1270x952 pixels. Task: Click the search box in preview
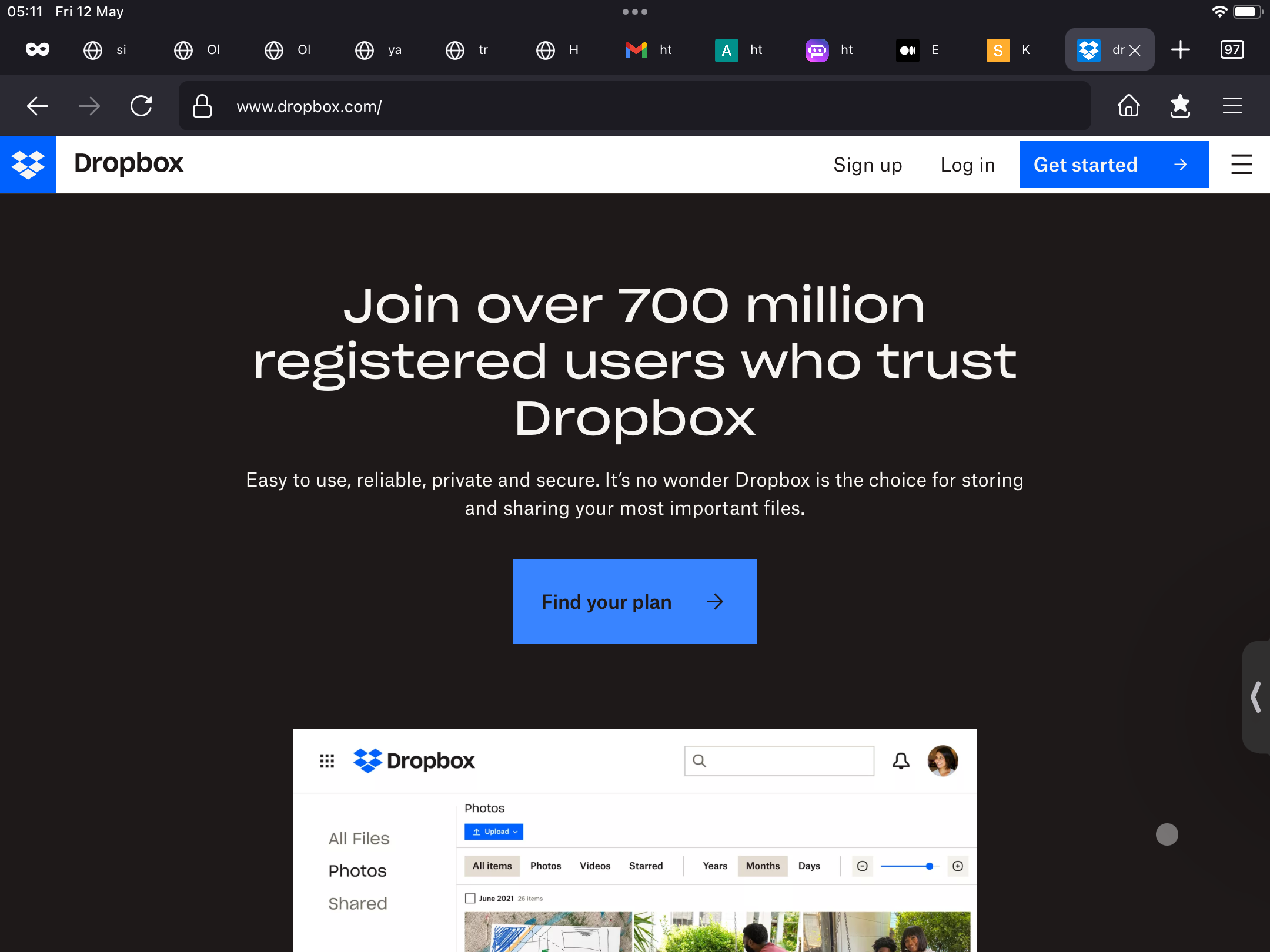click(779, 761)
